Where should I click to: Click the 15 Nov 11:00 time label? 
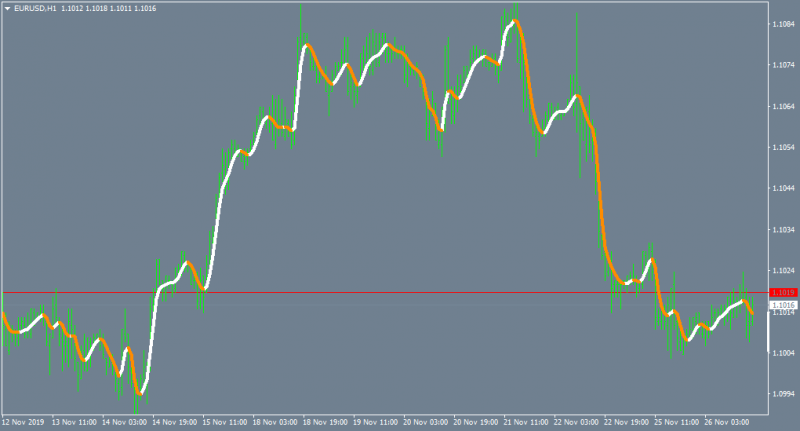[224, 422]
